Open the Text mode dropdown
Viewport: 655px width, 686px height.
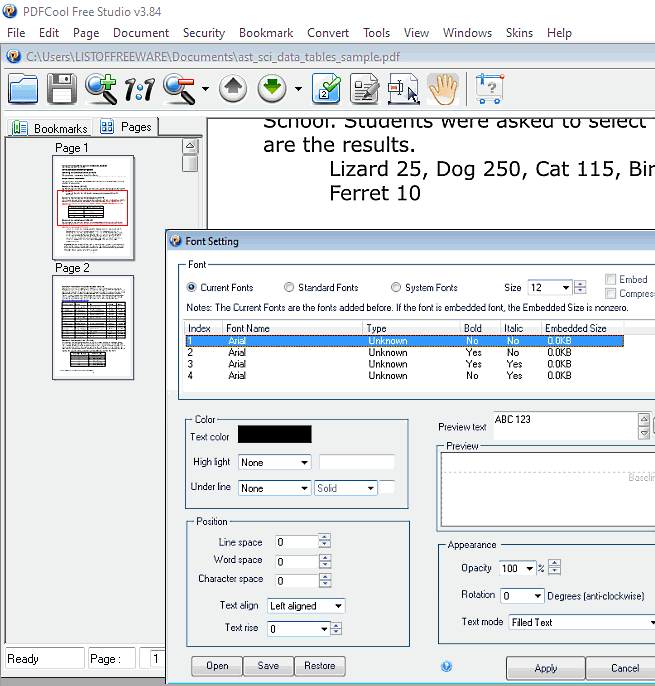(x=651, y=622)
